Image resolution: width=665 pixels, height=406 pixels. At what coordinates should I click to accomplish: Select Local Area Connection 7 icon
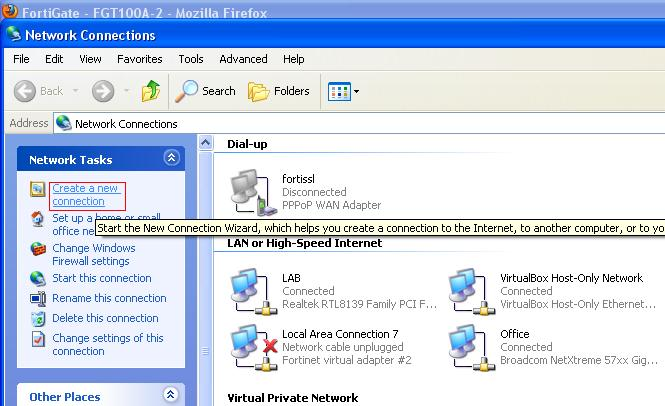pos(254,348)
